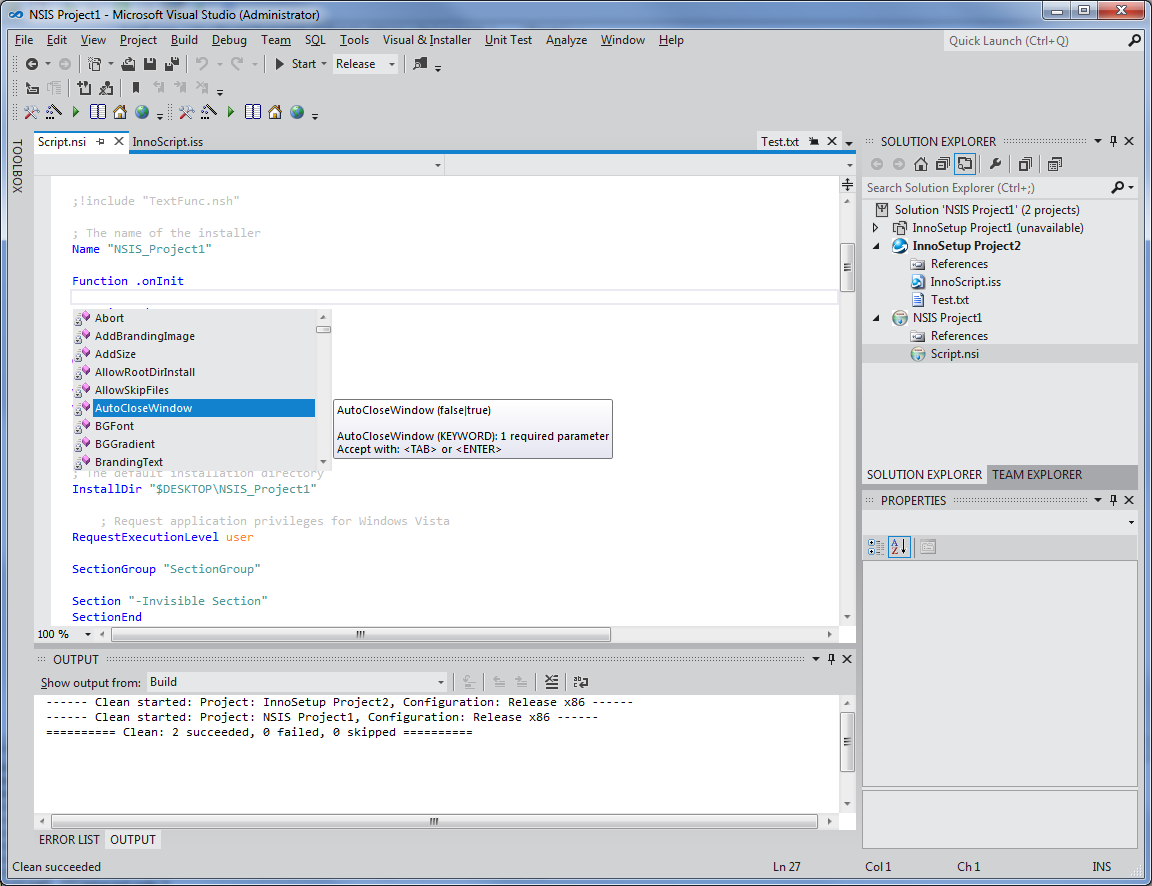Screen dimensions: 1152x886
Task: Click the Output panel horizontal scrollbar thumb
Action: tap(434, 821)
